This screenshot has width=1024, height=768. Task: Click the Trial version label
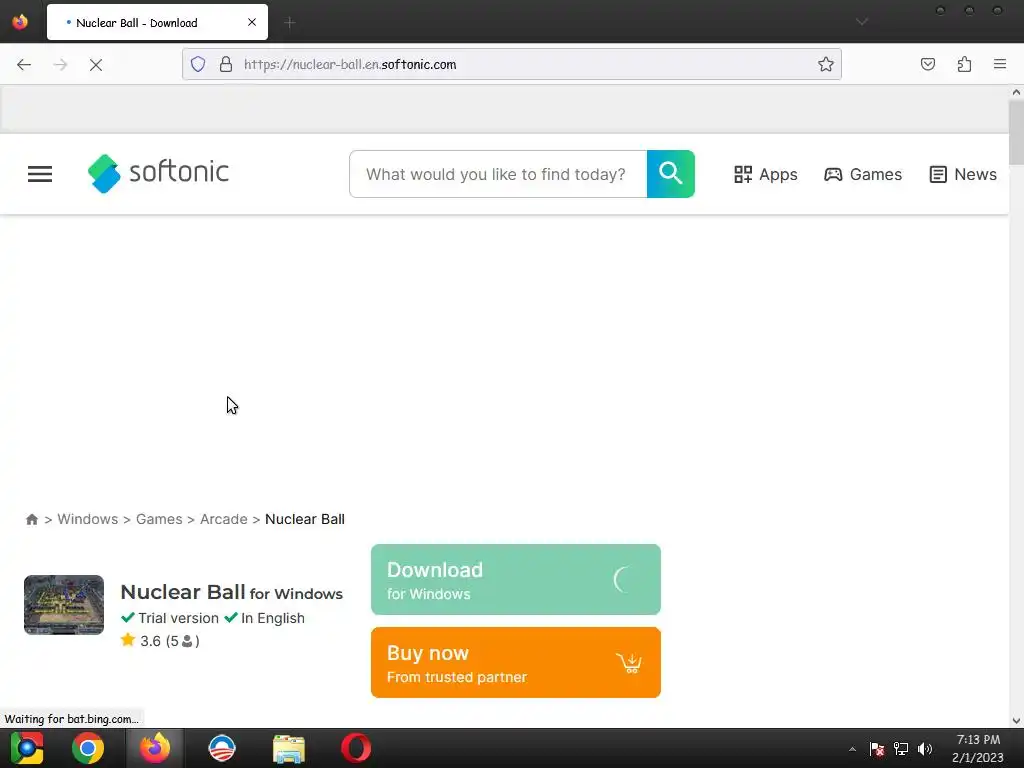pyautogui.click(x=170, y=618)
